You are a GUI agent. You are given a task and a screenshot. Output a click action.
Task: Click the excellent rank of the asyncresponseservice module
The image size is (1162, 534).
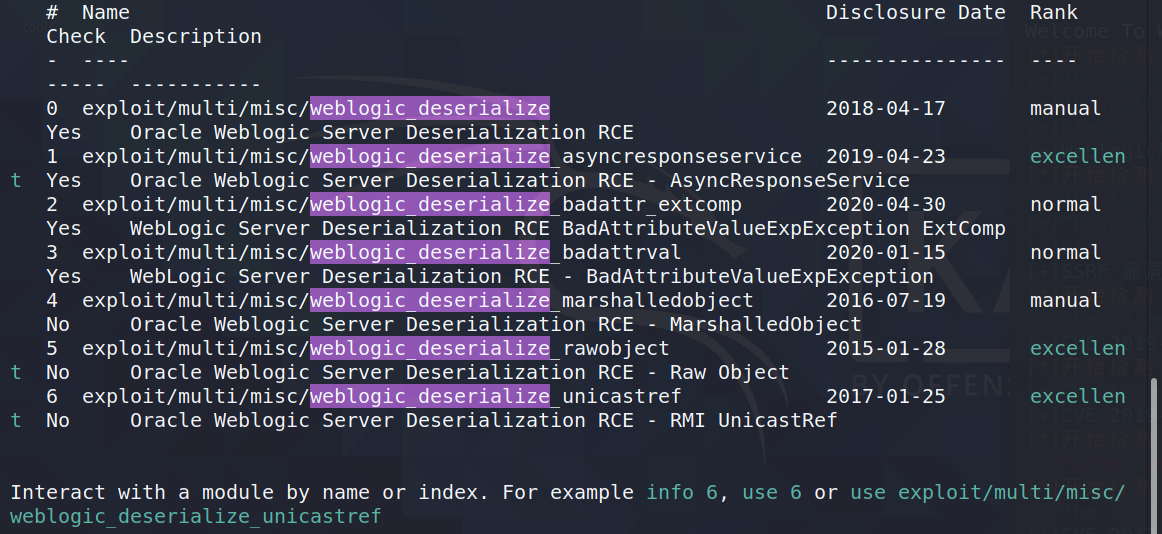(x=1078, y=156)
